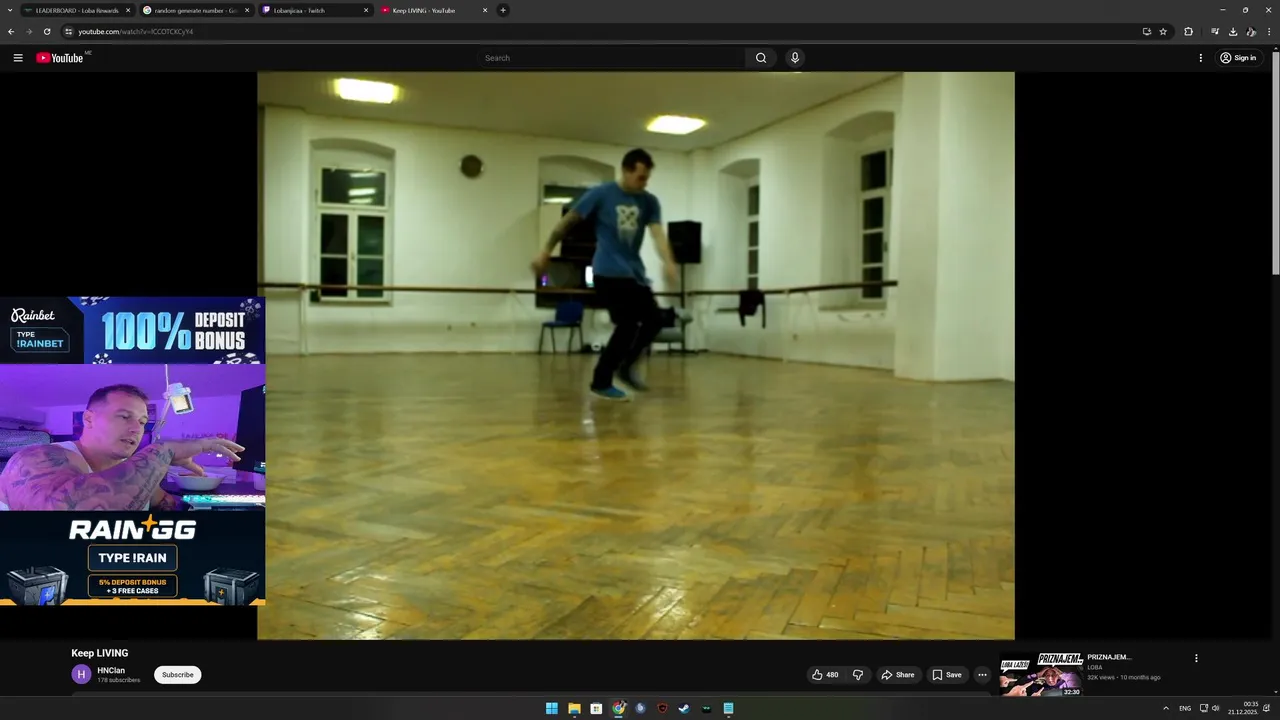Go to YouTube home via logo
Screen dimensions: 1280x720
(x=60, y=58)
